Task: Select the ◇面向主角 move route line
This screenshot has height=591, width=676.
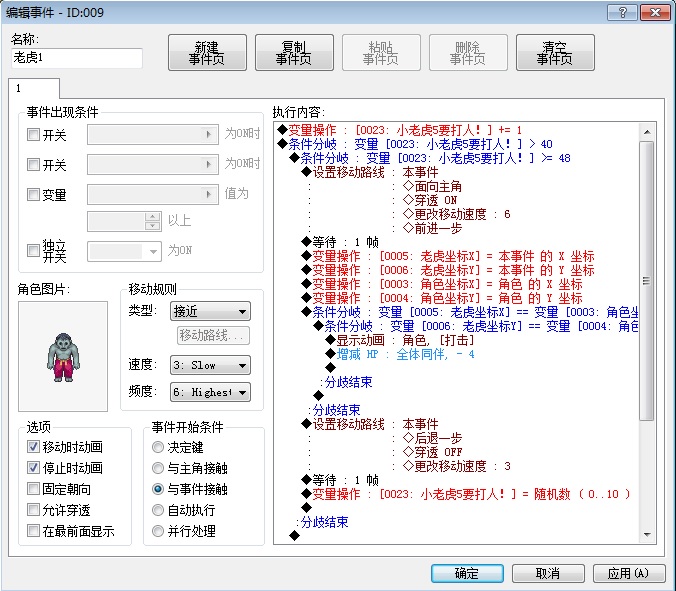Action: pyautogui.click(x=432, y=186)
